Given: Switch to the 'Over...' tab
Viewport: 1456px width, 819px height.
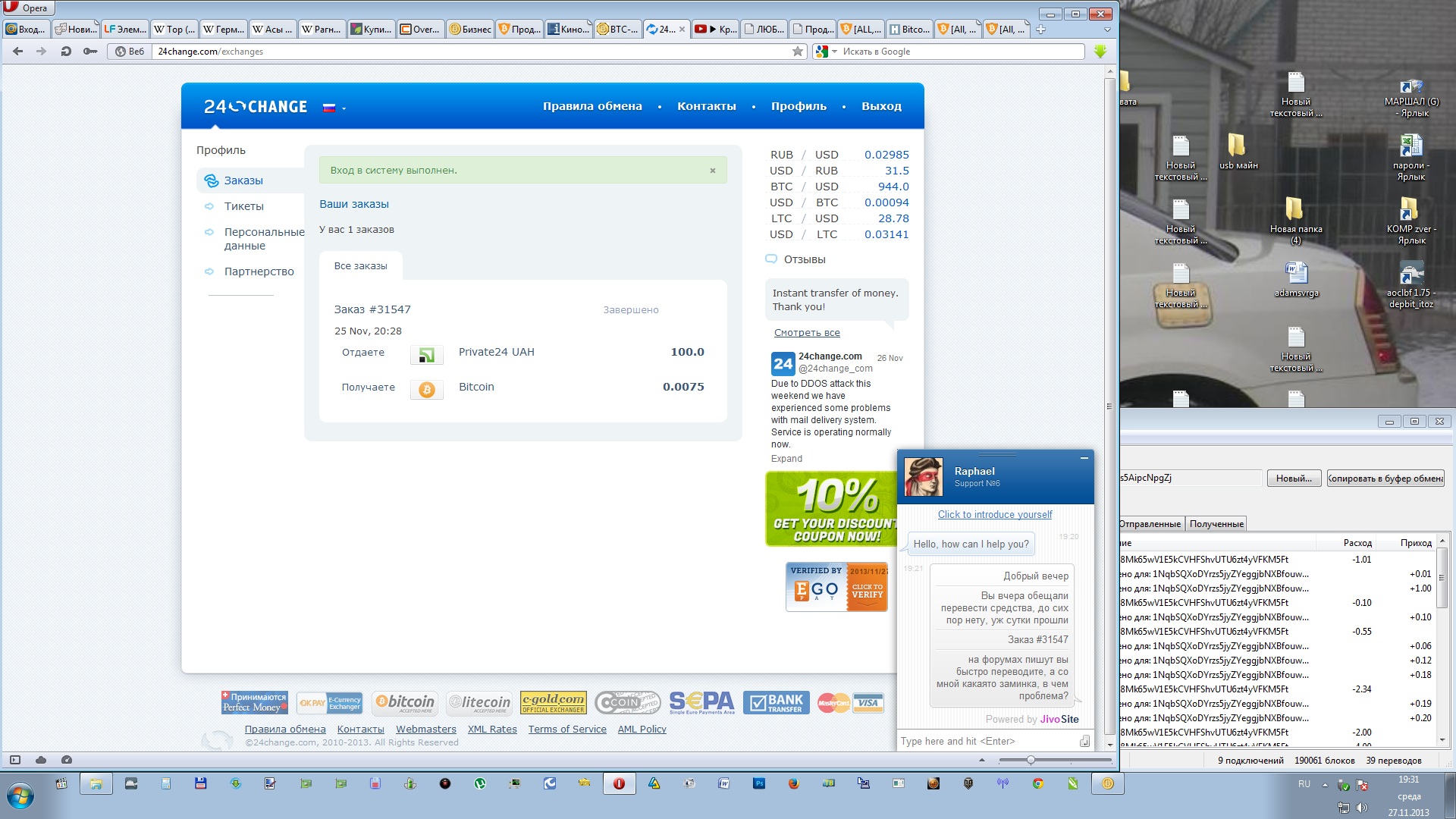Looking at the screenshot, I should [421, 30].
